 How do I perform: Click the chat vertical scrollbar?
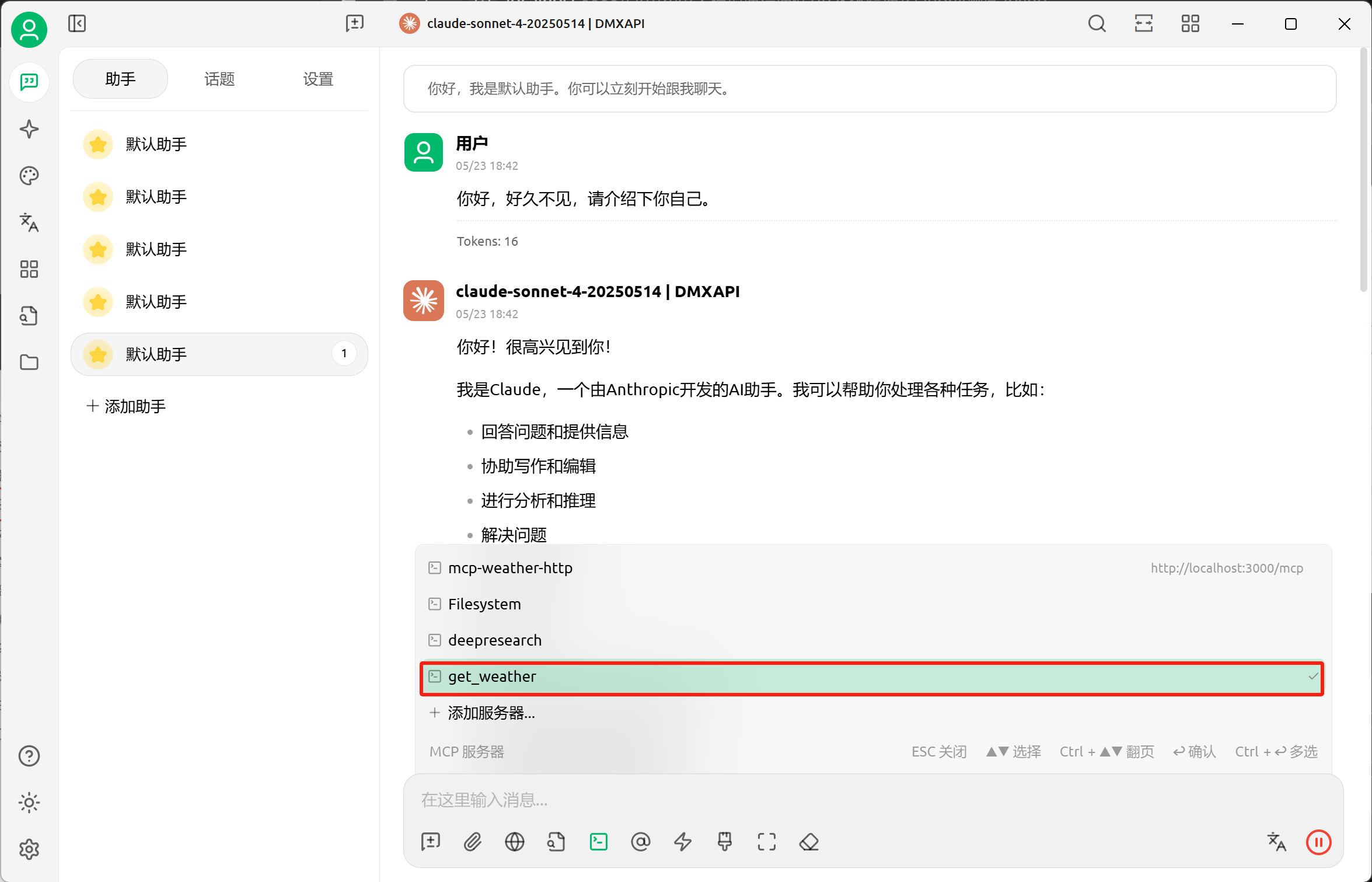coord(1363,169)
